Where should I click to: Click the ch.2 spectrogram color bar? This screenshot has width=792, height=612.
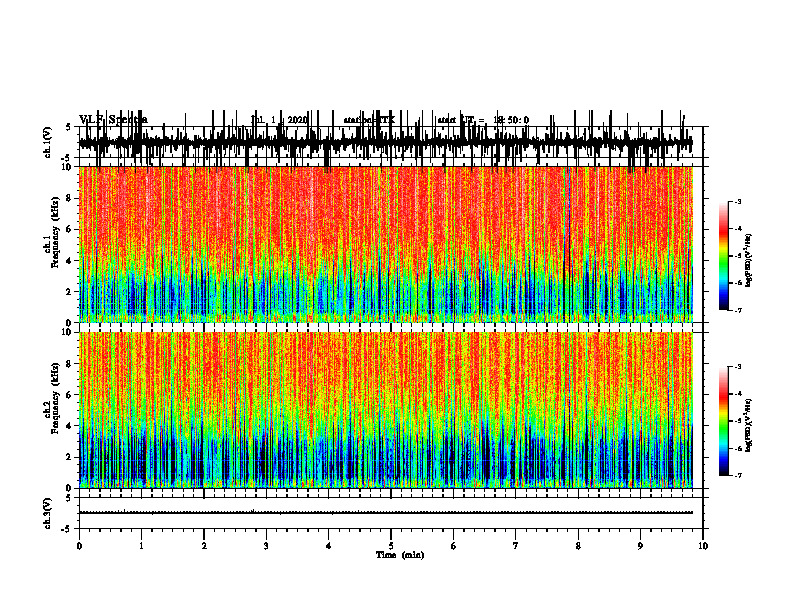(724, 421)
